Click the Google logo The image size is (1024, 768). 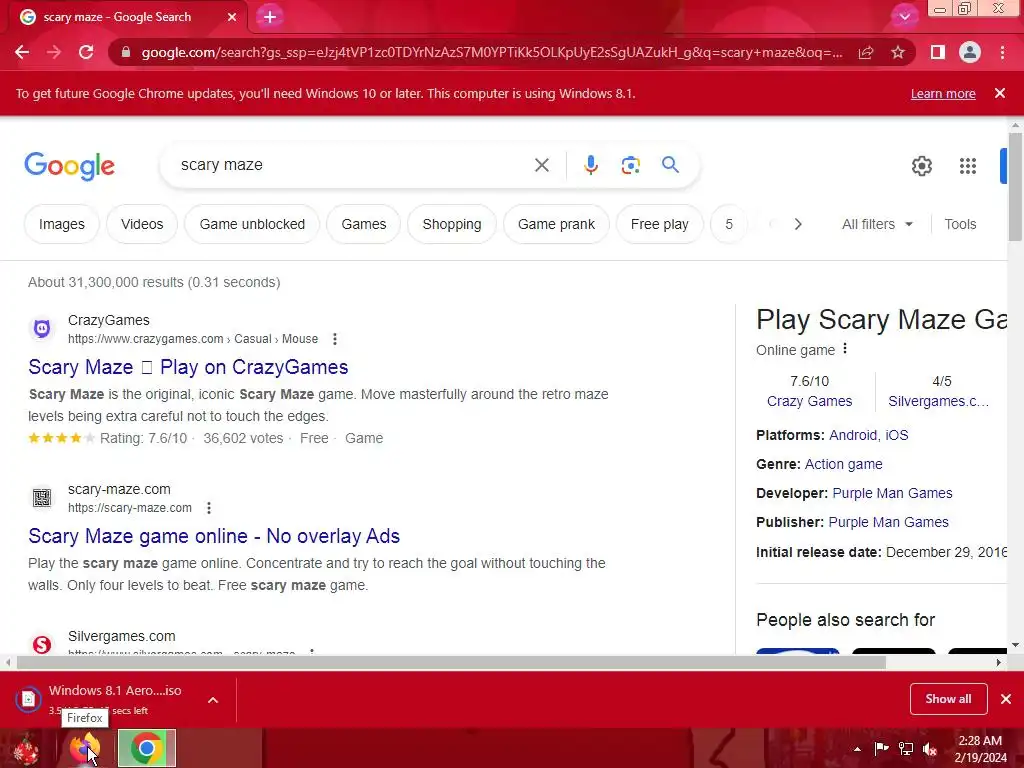click(x=69, y=166)
